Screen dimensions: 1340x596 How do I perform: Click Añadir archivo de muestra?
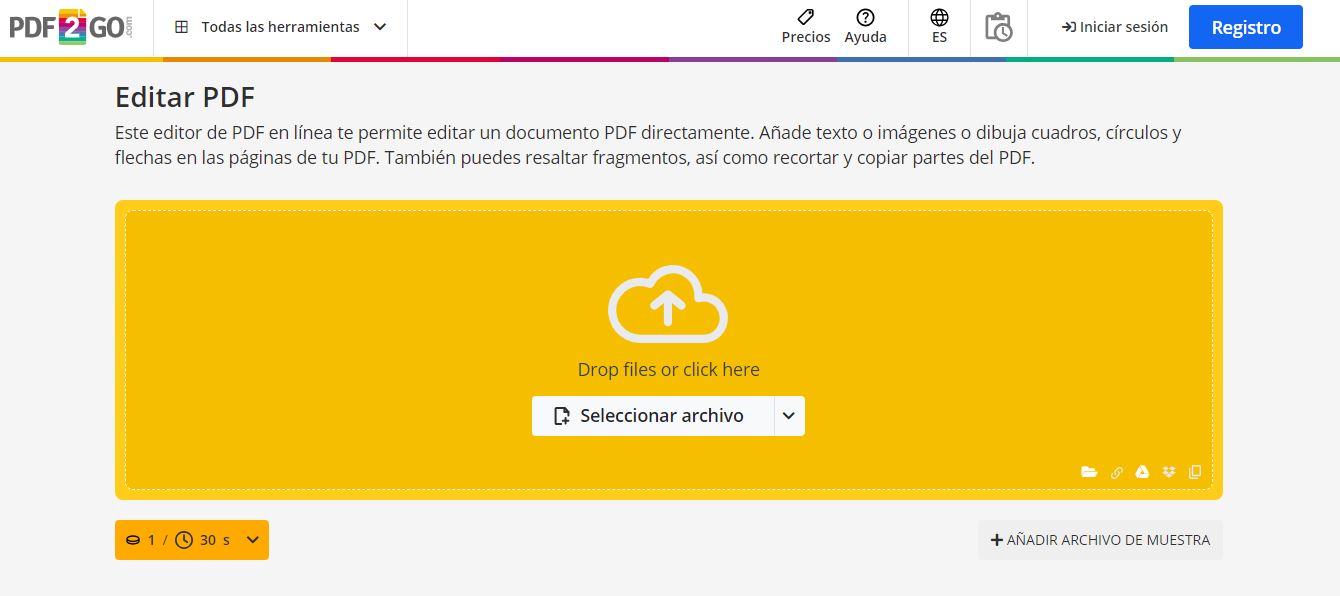(x=1100, y=540)
